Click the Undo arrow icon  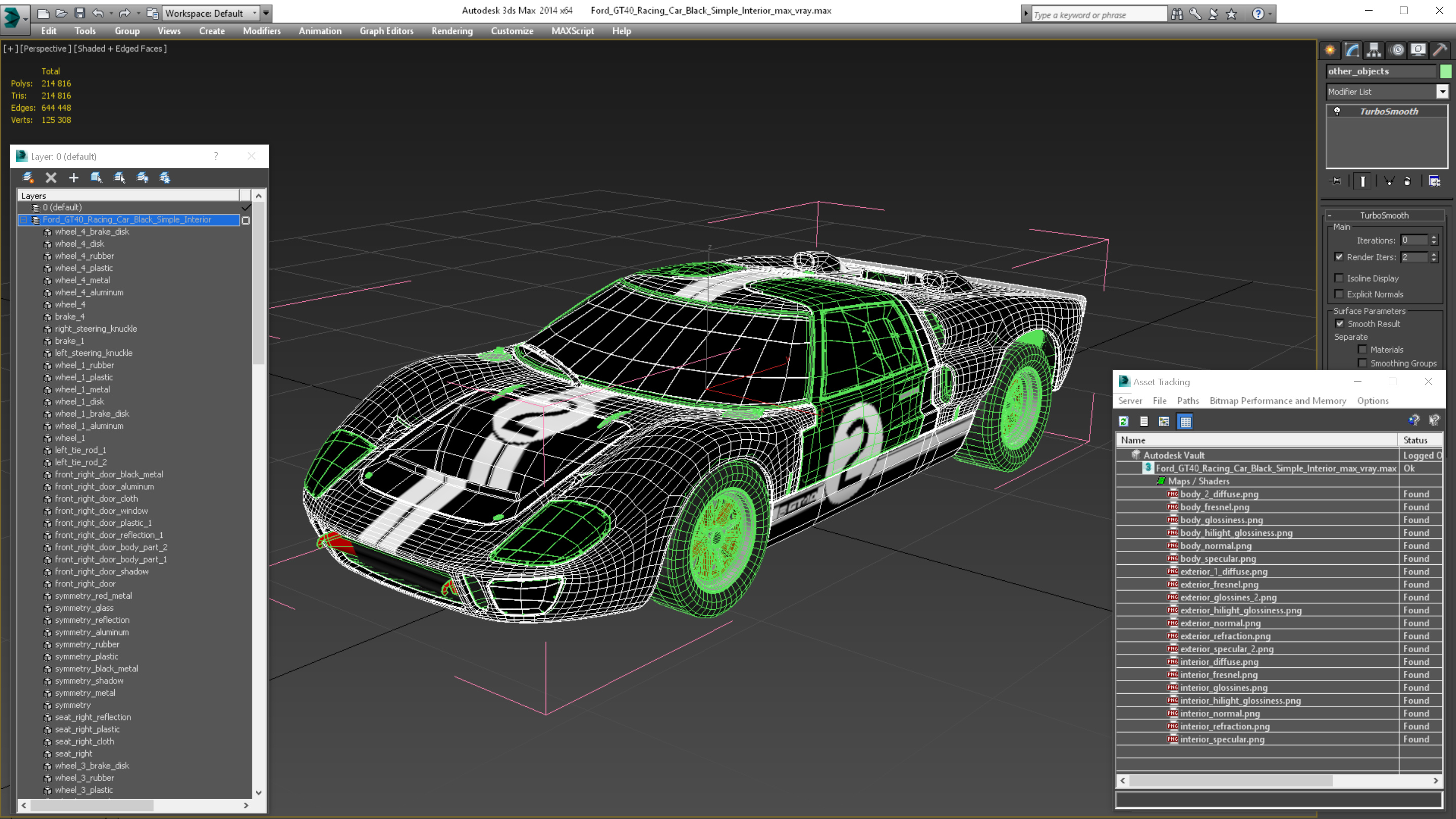point(98,13)
